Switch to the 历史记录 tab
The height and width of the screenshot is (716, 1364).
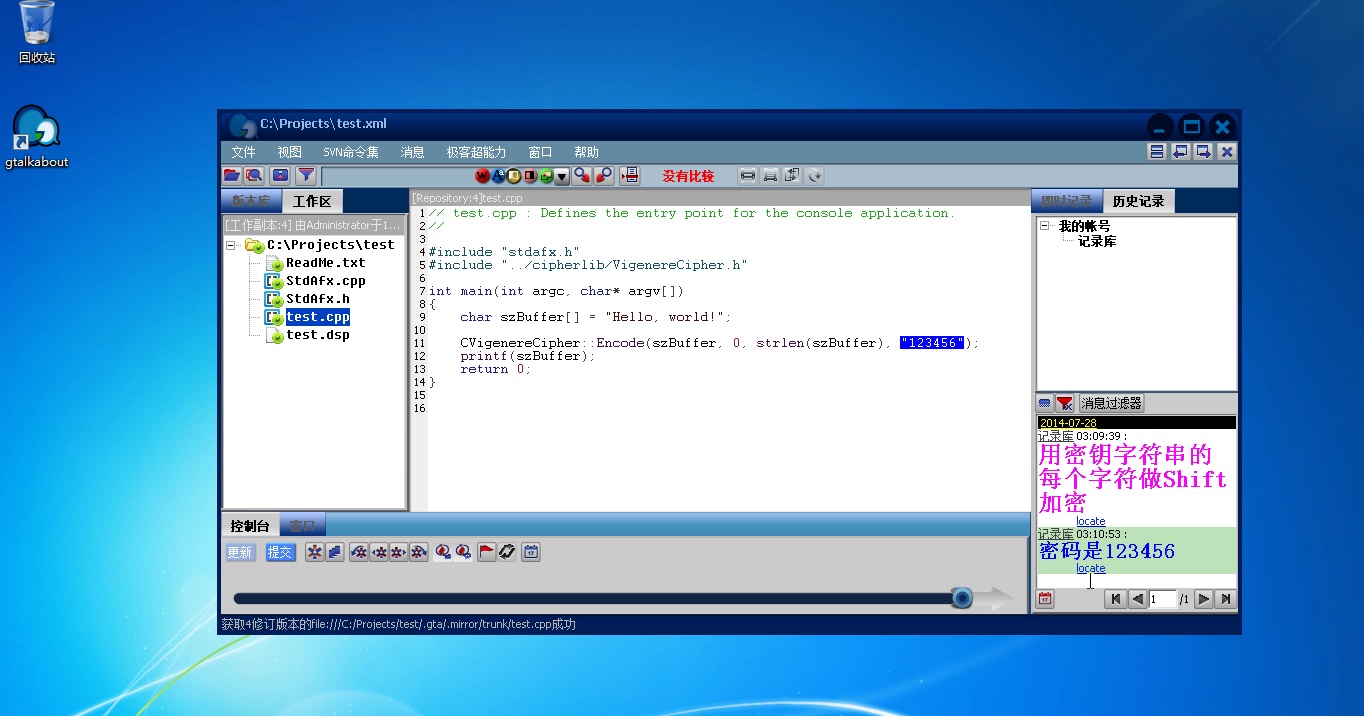[1139, 201]
